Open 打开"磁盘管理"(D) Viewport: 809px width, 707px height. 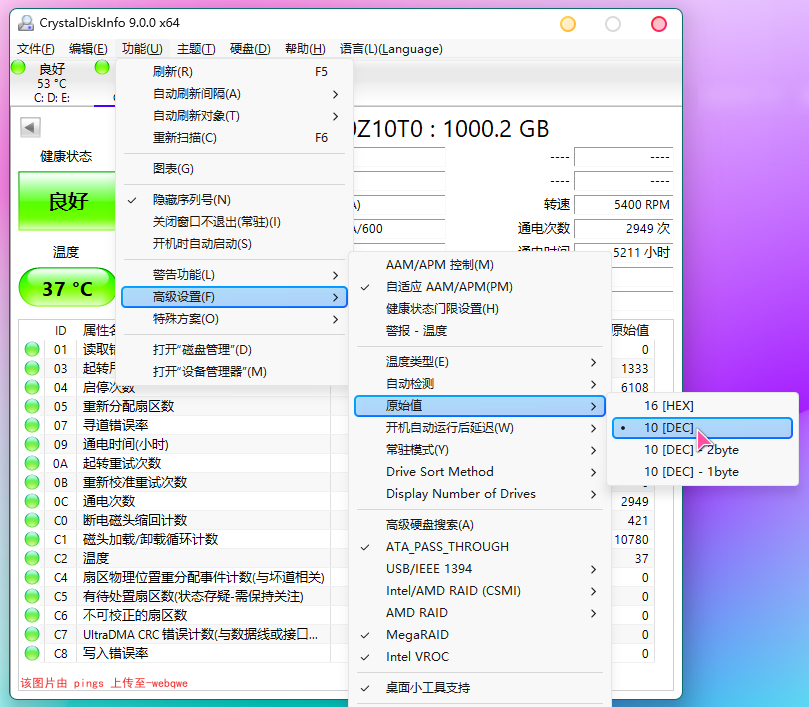click(234, 350)
